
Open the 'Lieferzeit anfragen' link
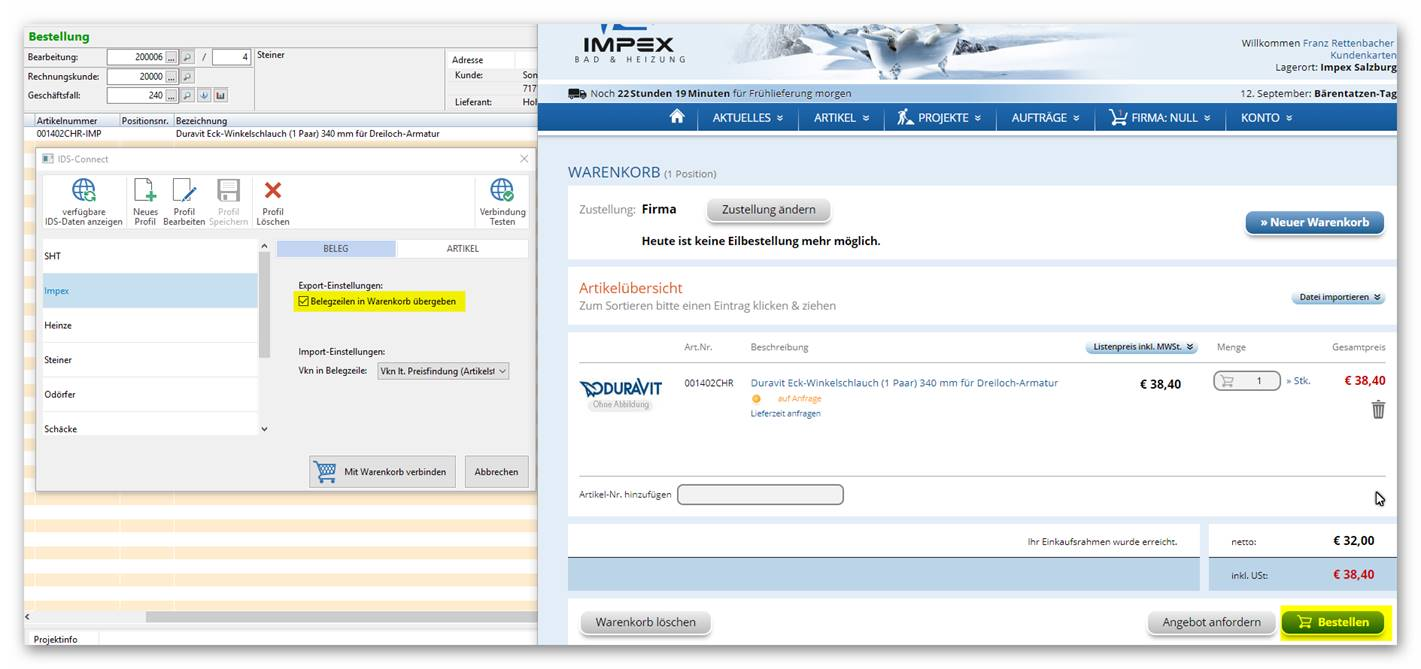pos(785,413)
